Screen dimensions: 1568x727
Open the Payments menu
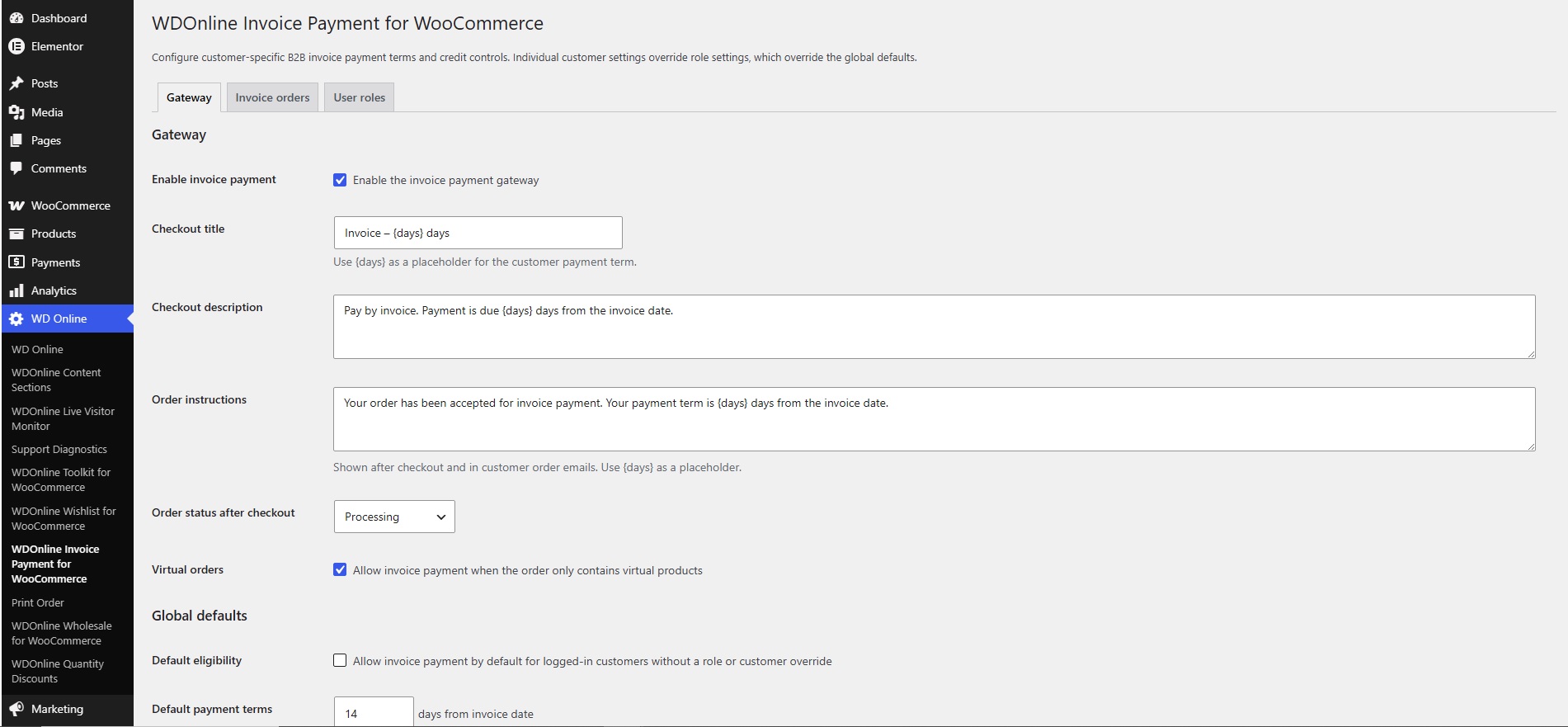pos(67,262)
